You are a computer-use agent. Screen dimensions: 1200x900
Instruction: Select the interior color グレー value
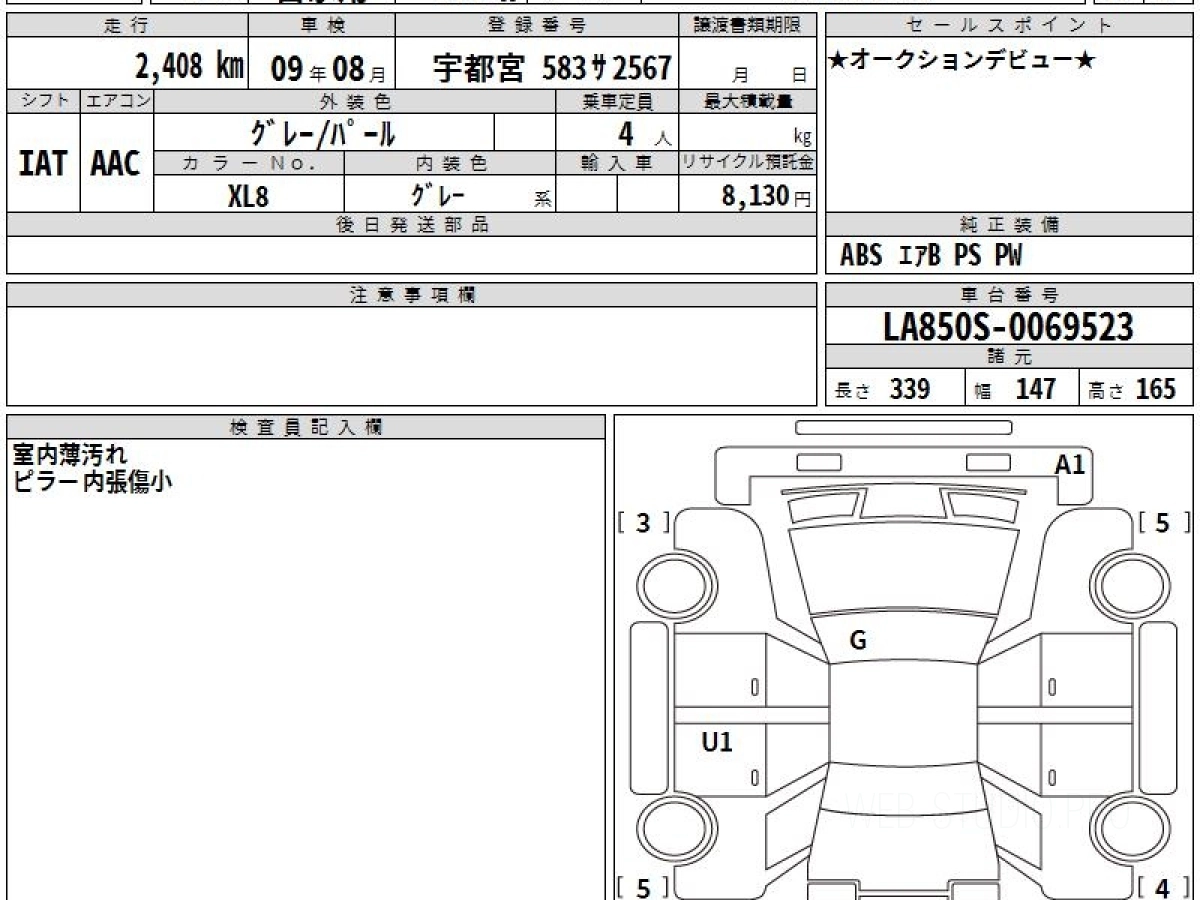[438, 194]
